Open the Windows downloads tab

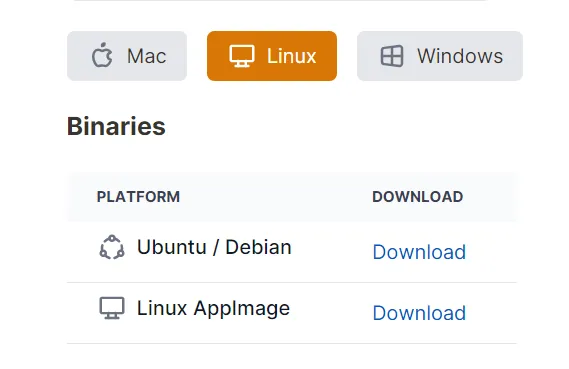pyautogui.click(x=440, y=56)
